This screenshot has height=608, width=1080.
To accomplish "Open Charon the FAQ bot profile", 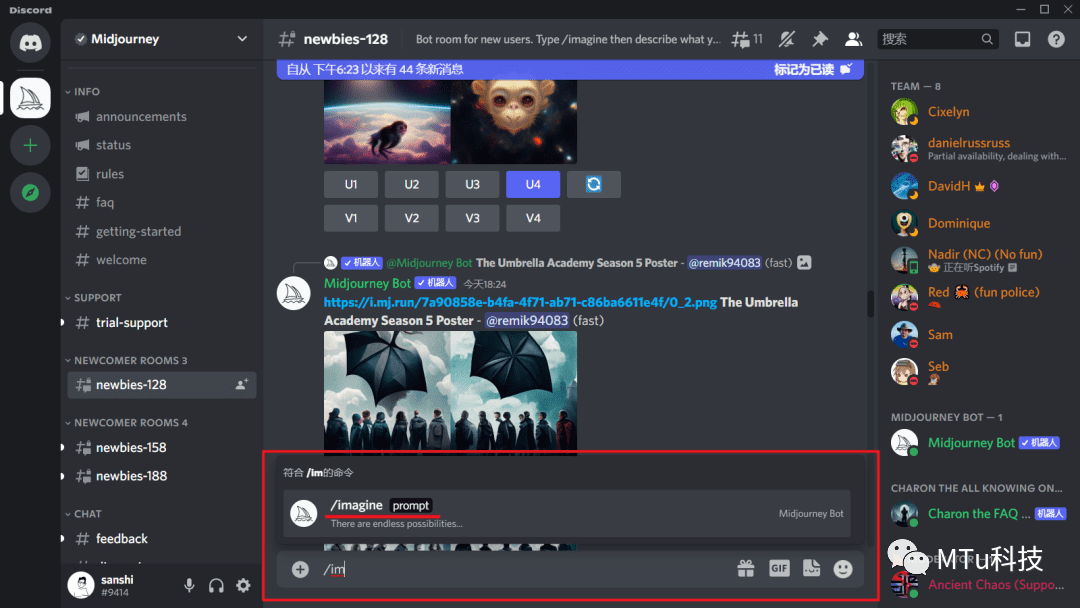I will click(978, 514).
